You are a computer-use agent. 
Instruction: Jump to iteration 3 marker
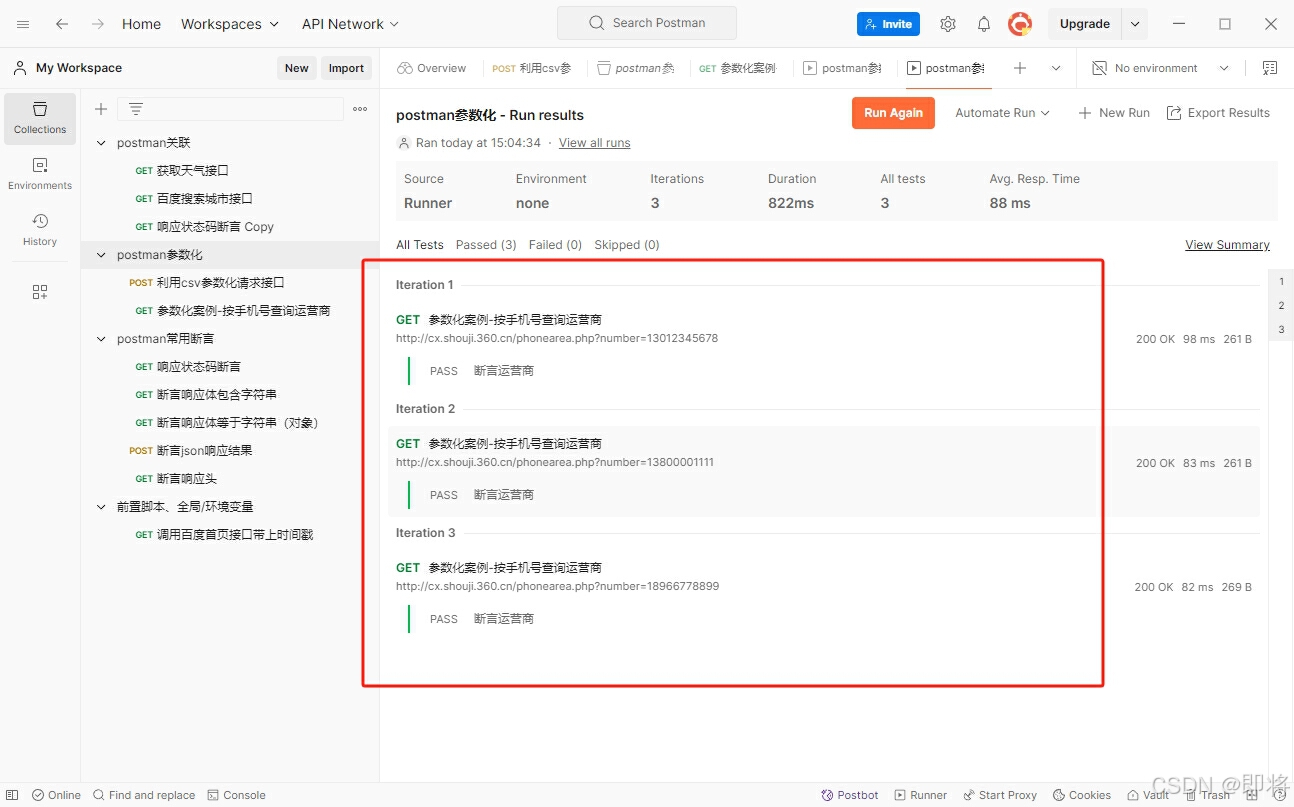1281,329
